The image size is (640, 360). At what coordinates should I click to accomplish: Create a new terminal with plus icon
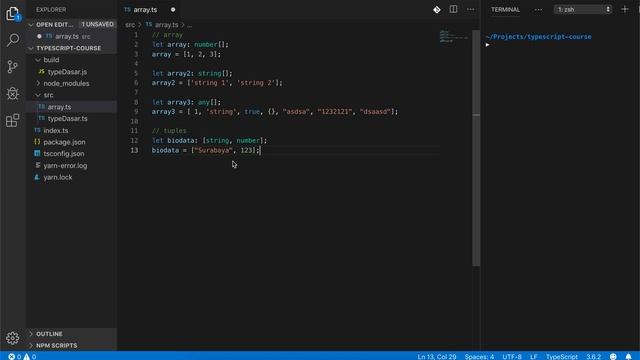coord(625,9)
